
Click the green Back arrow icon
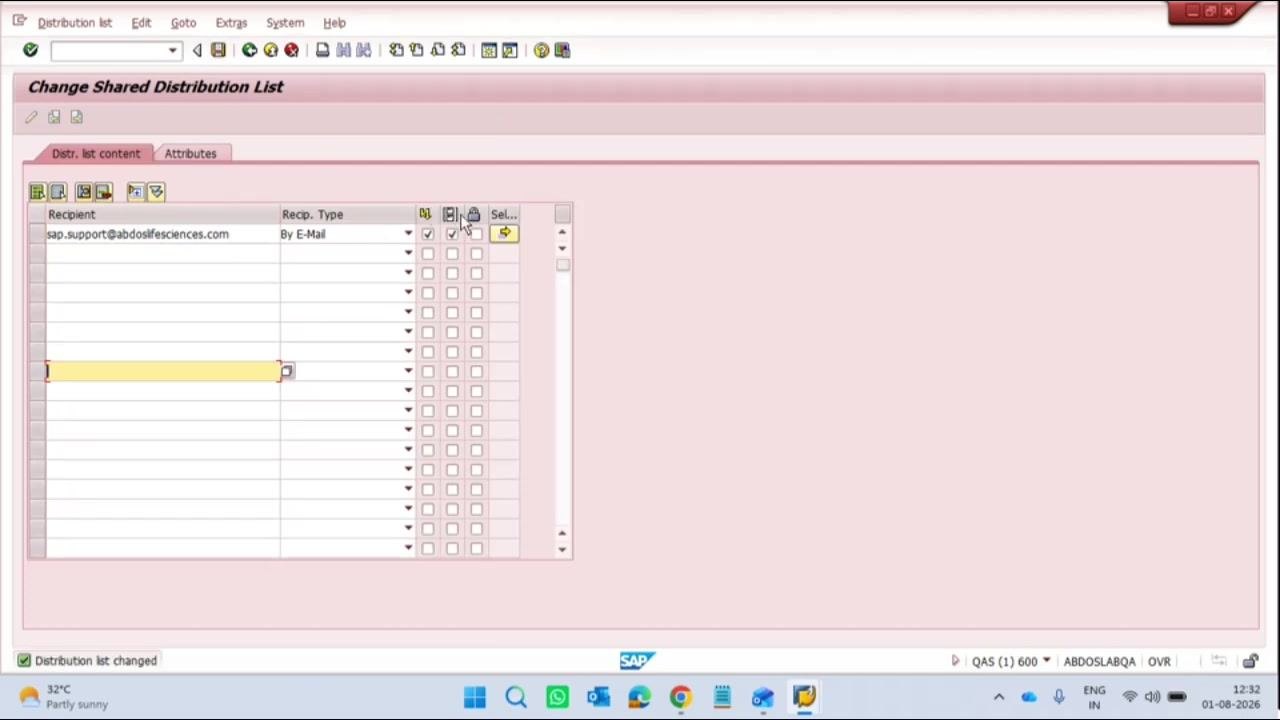click(249, 50)
